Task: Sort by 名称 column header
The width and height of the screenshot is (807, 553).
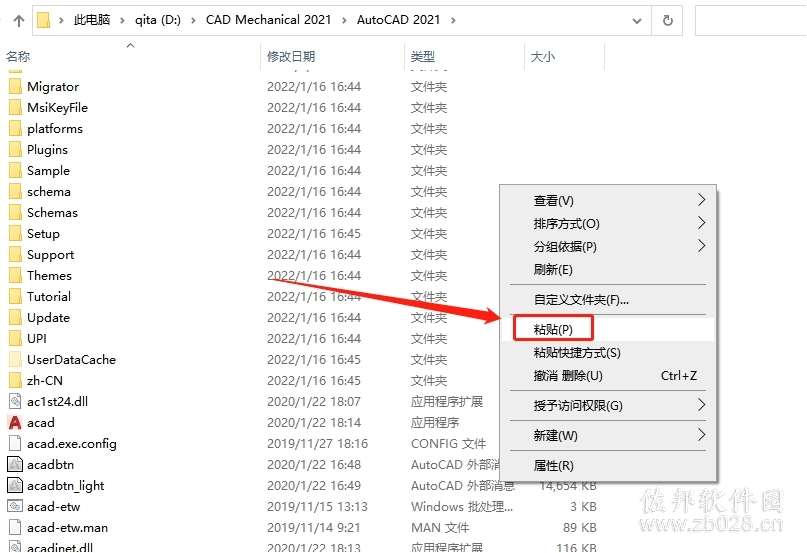Action: coord(131,56)
